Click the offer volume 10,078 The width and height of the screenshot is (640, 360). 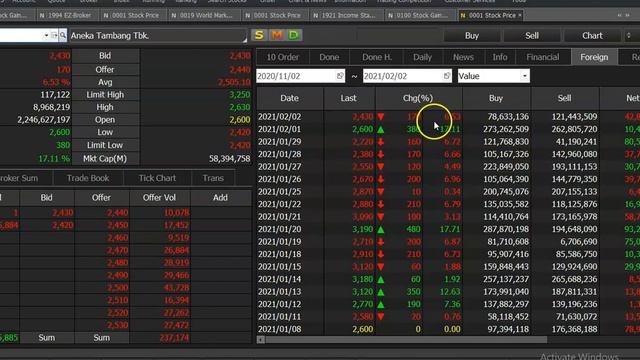pos(176,213)
